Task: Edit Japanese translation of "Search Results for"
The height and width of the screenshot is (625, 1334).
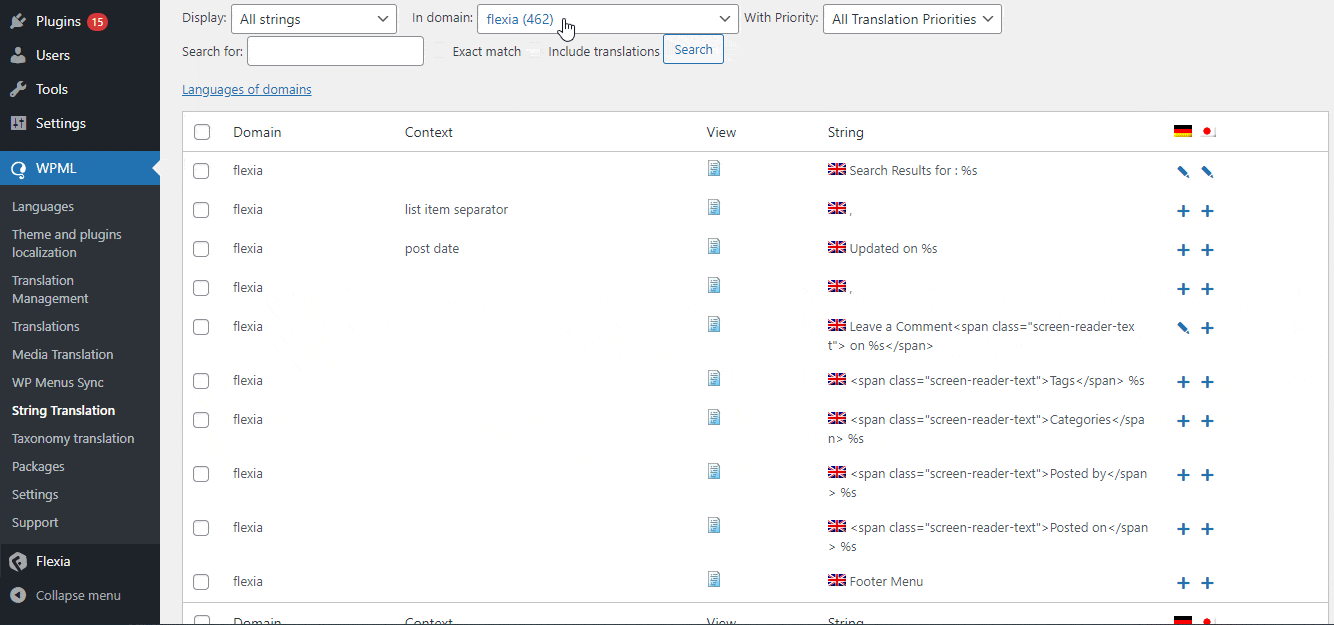Action: pyautogui.click(x=1207, y=172)
